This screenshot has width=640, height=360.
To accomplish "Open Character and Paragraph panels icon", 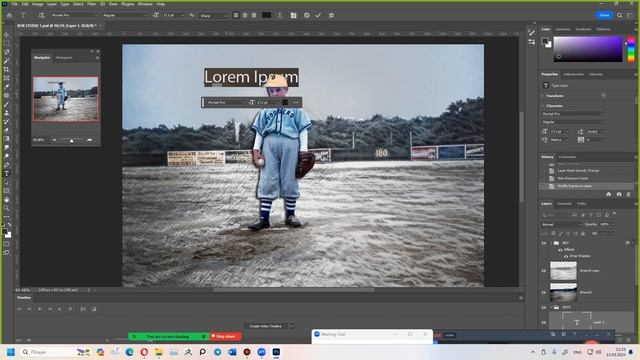I will 293,16.
